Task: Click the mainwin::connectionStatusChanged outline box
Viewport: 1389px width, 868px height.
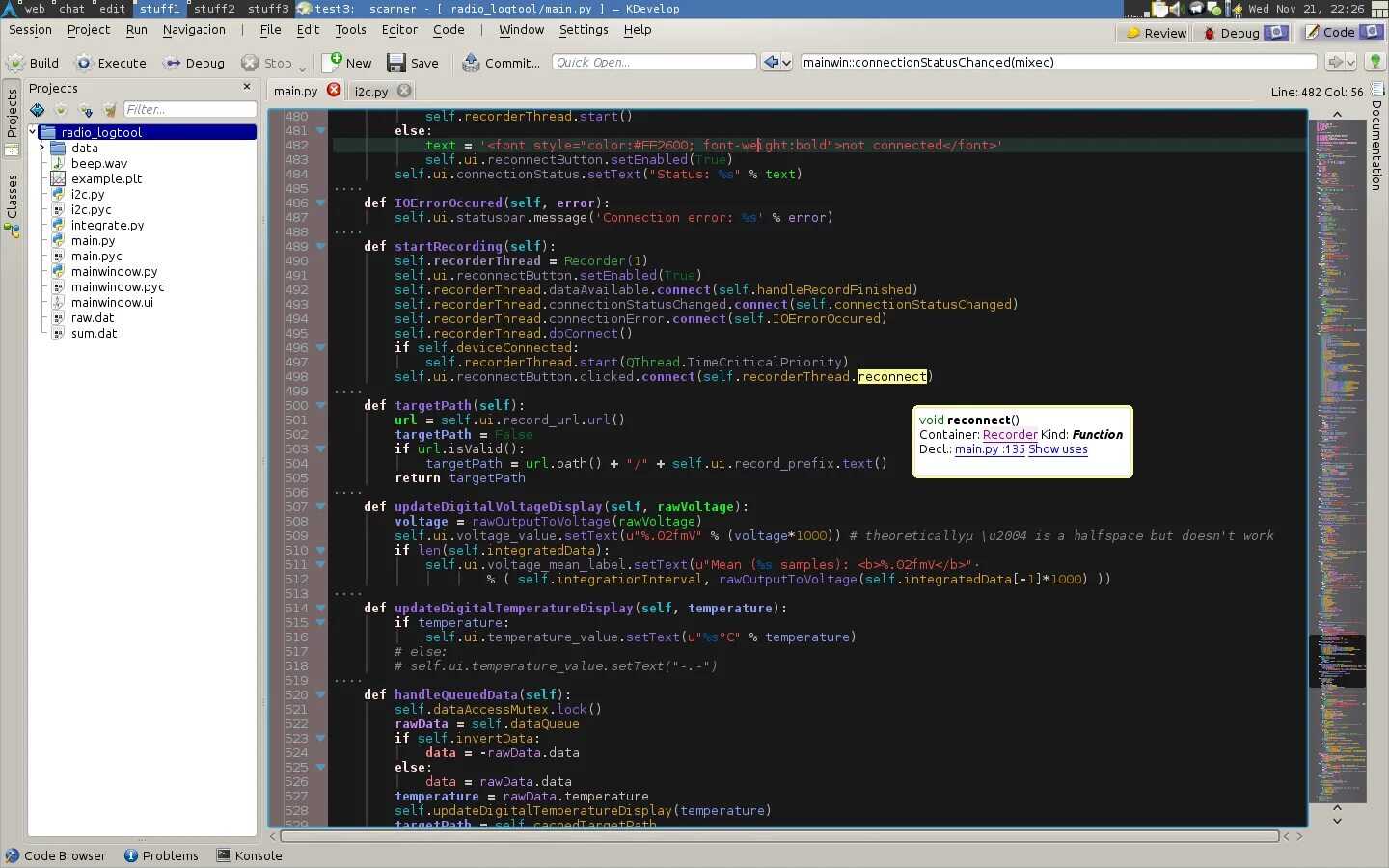Action: pos(1058,62)
